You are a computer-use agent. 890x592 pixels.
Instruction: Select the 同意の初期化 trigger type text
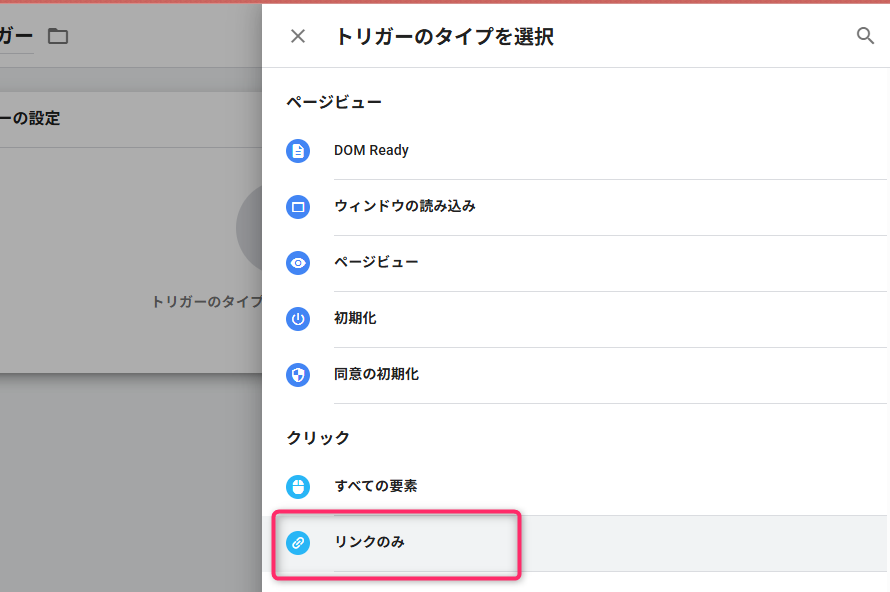pyautogui.click(x=376, y=375)
